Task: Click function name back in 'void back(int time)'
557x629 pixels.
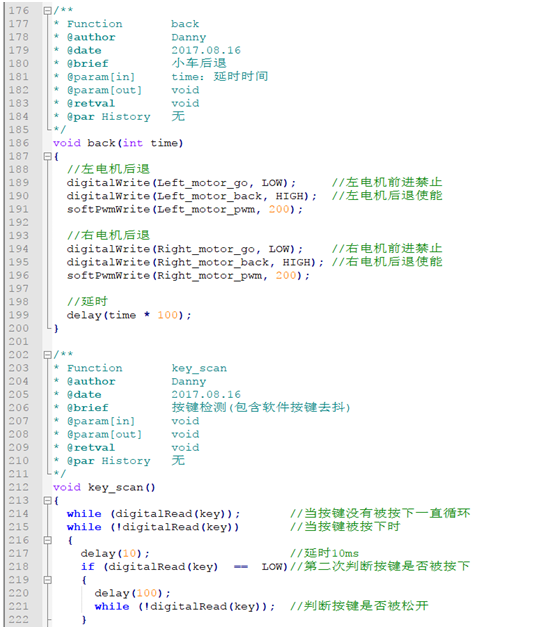Action: [x=101, y=143]
